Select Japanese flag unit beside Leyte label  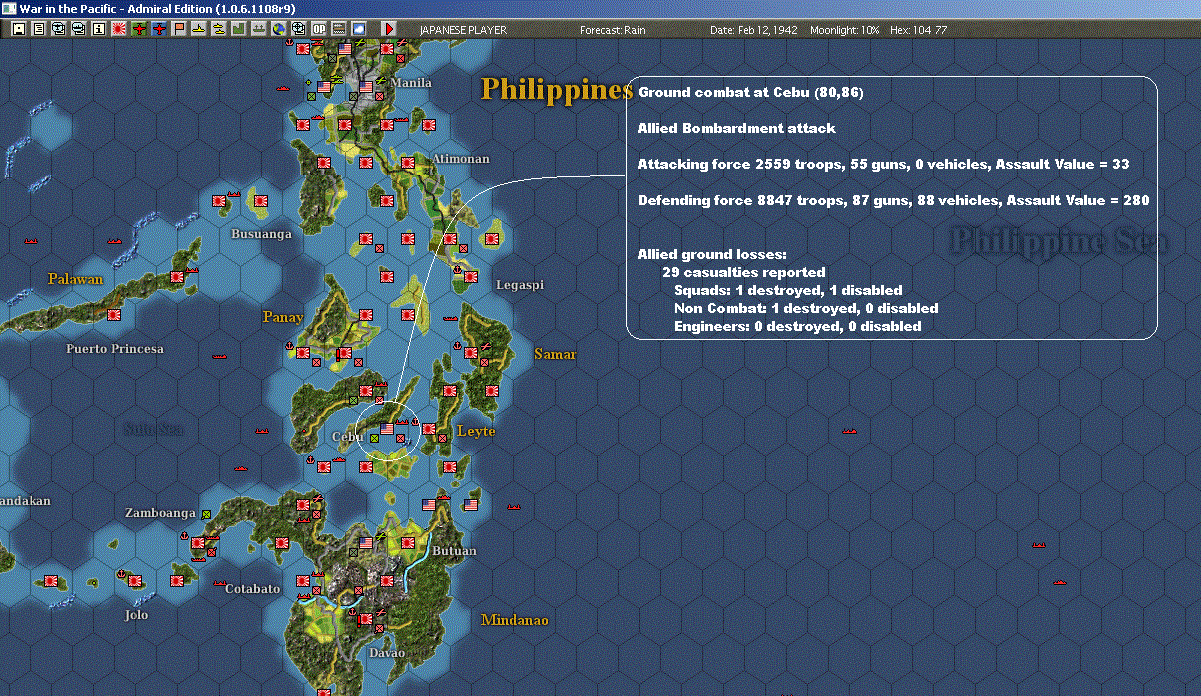coord(429,429)
